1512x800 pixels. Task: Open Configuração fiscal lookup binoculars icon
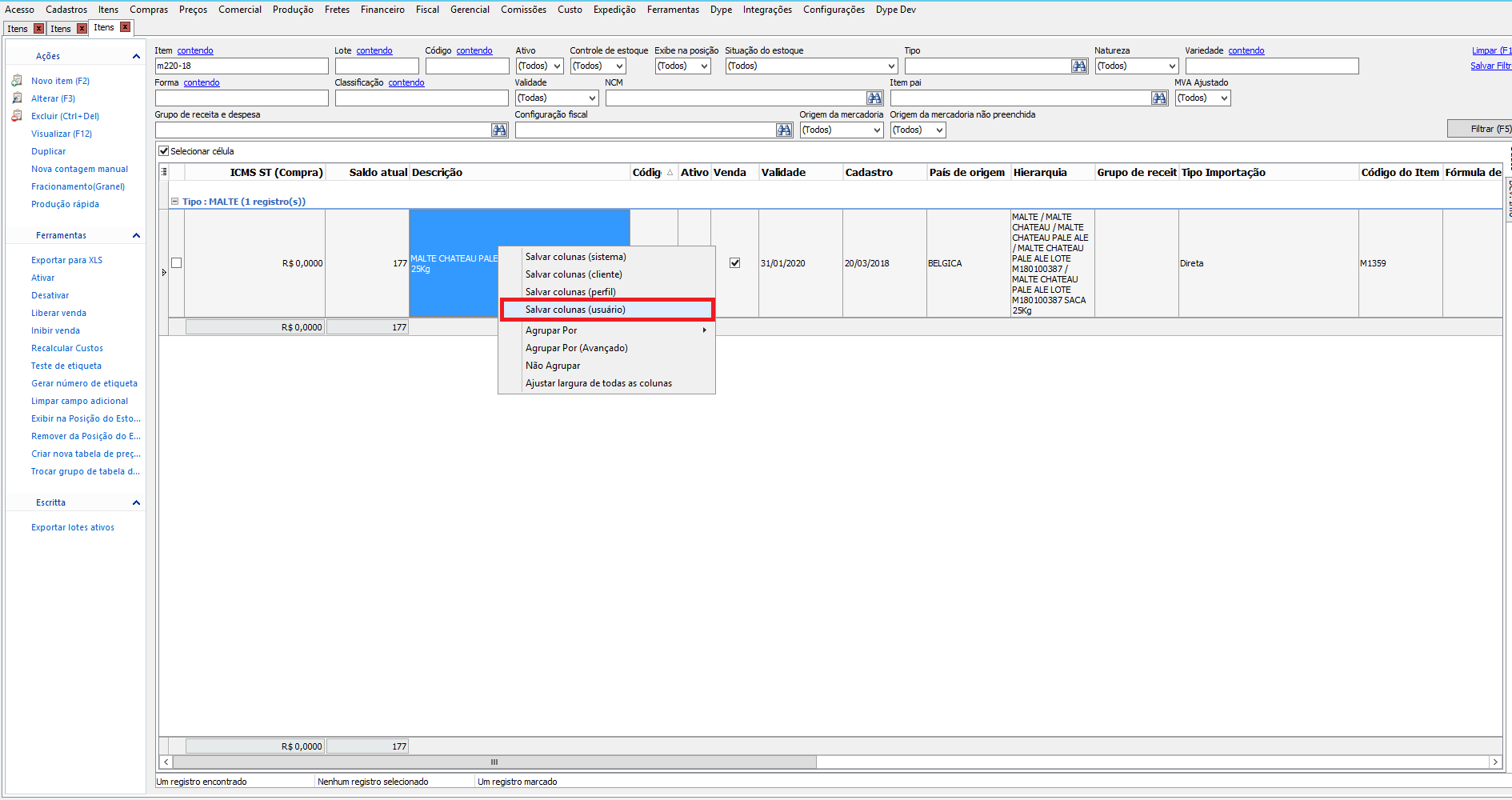784,130
